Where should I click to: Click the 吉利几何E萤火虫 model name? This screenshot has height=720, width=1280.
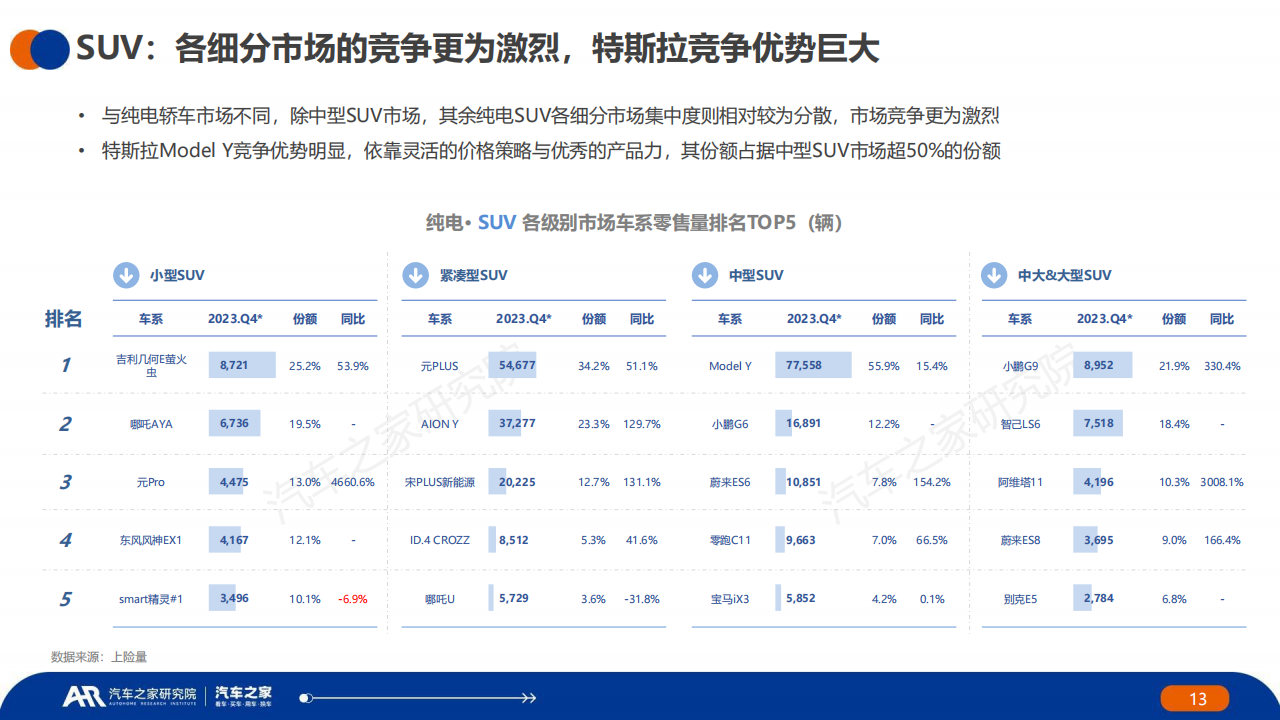[x=151, y=365]
